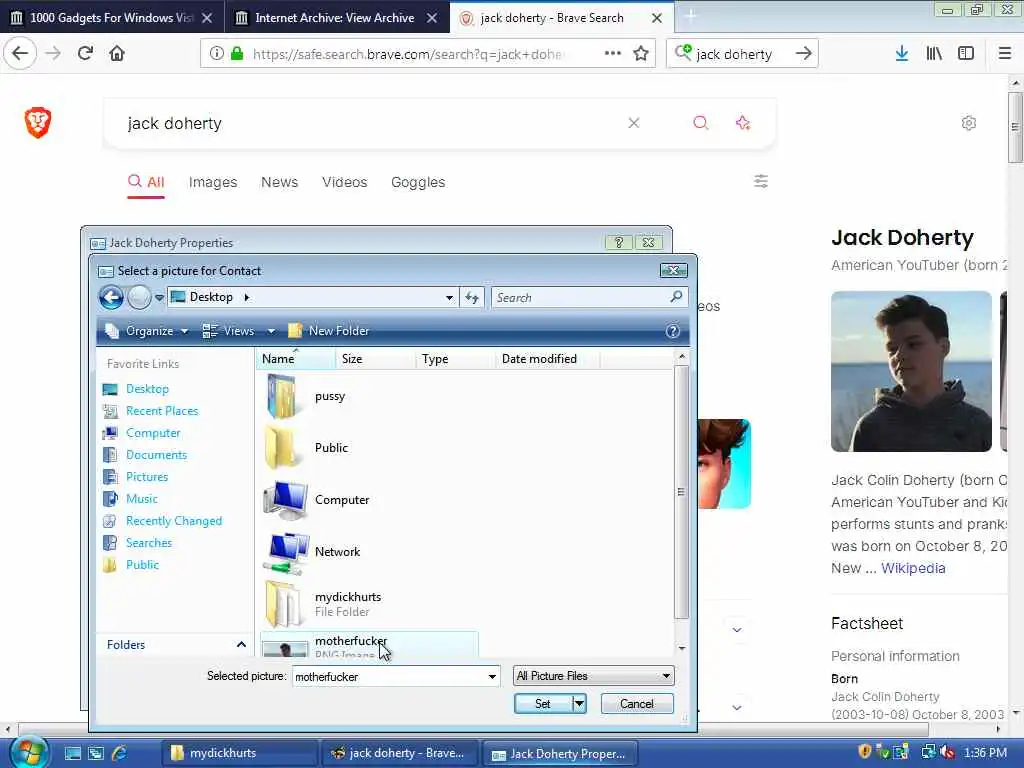Image resolution: width=1024 pixels, height=768 pixels.
Task: Switch to Images results tab
Action: tap(213, 182)
